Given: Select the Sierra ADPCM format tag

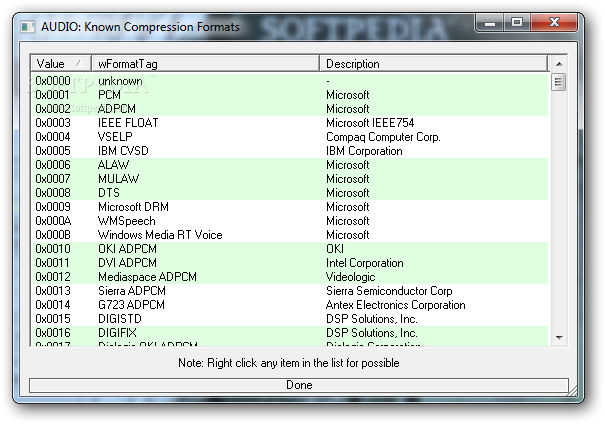Looking at the screenshot, I should tap(132, 291).
